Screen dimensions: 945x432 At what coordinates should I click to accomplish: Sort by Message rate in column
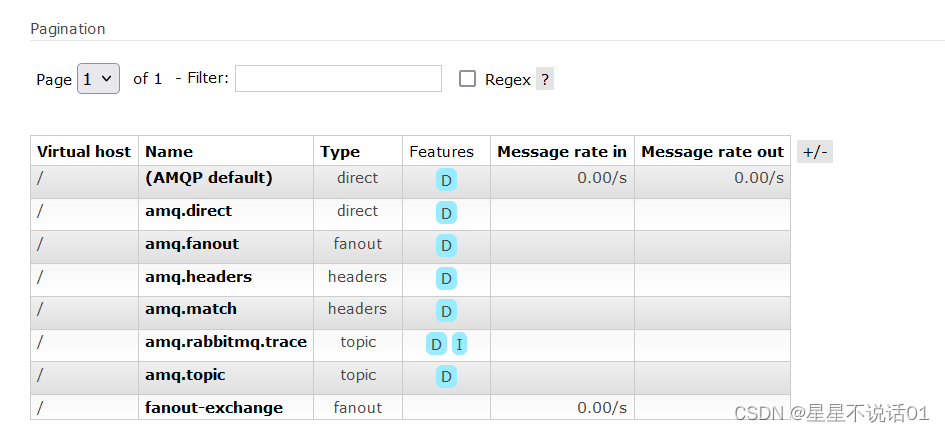tap(562, 152)
